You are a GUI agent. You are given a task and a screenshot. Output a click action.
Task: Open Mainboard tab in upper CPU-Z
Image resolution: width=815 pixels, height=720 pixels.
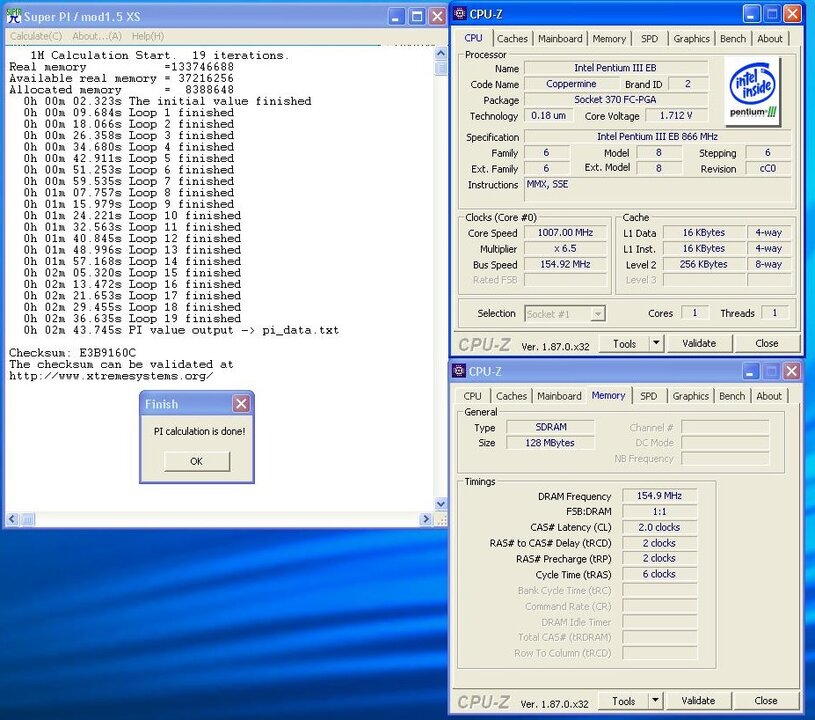560,38
